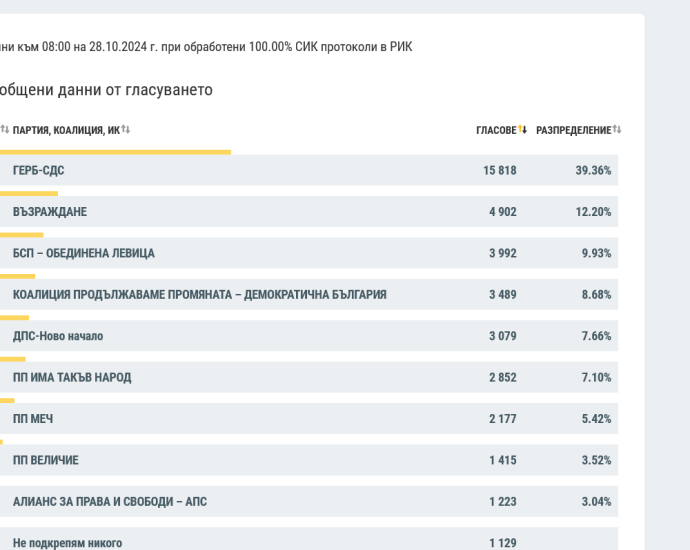Select the ГЕРБ-СДС party name

(39, 170)
